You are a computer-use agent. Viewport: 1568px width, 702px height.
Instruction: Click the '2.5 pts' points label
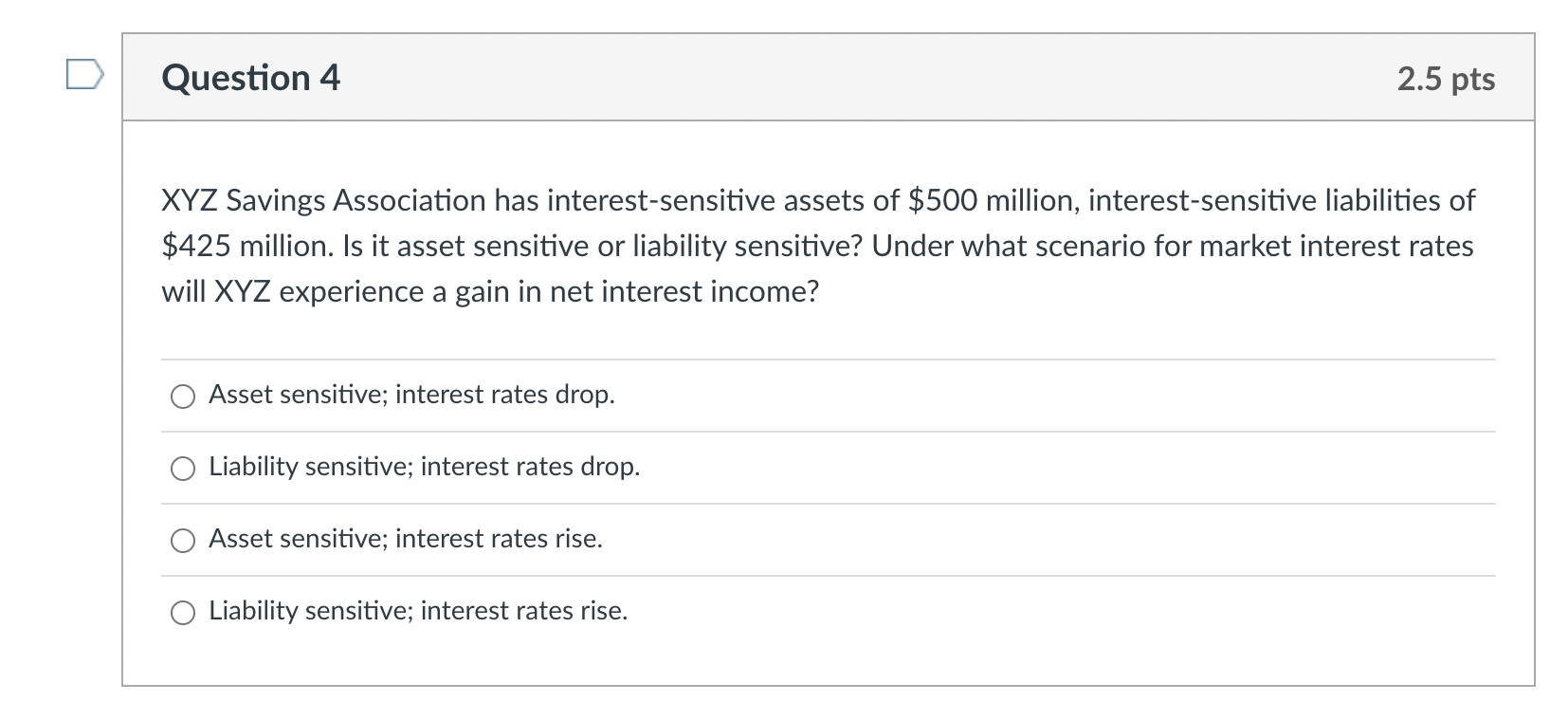coord(1445,79)
